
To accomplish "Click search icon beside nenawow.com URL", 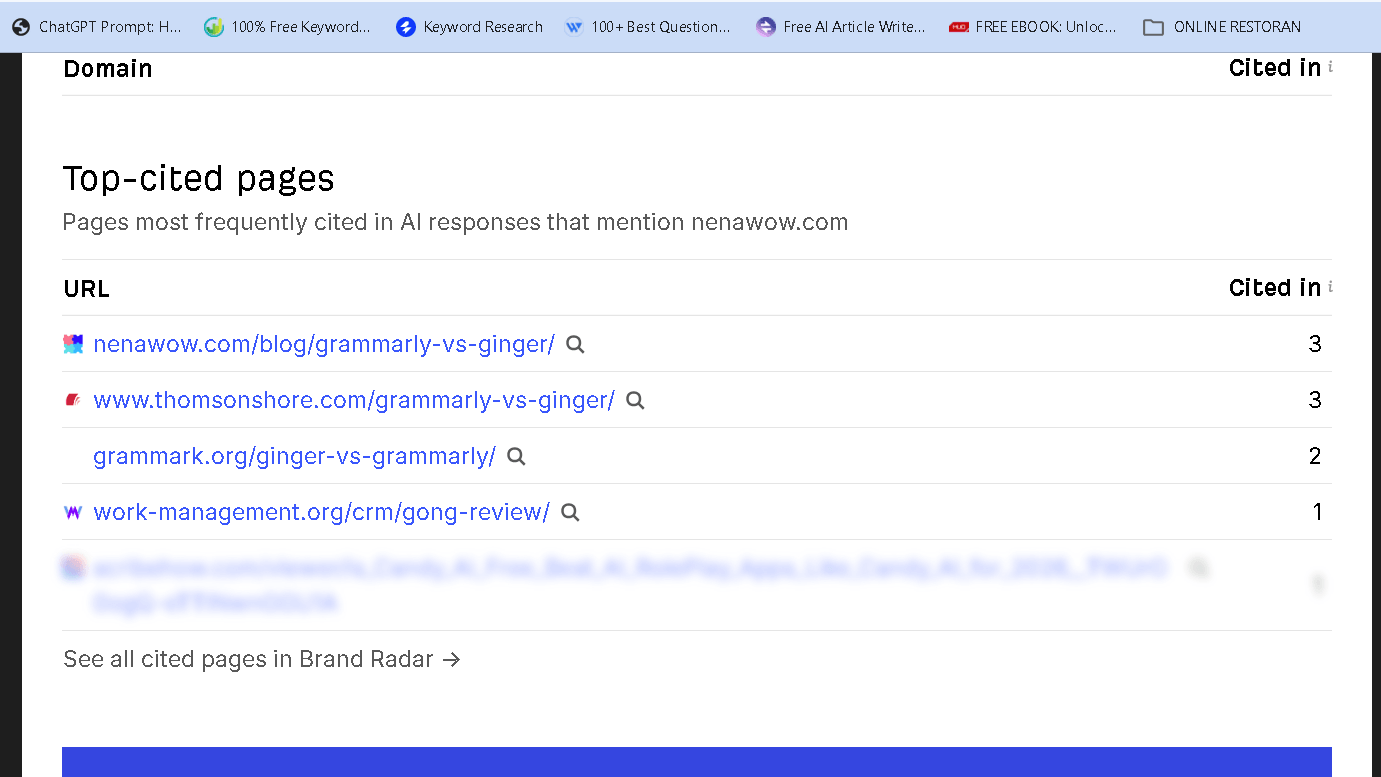I will point(575,344).
